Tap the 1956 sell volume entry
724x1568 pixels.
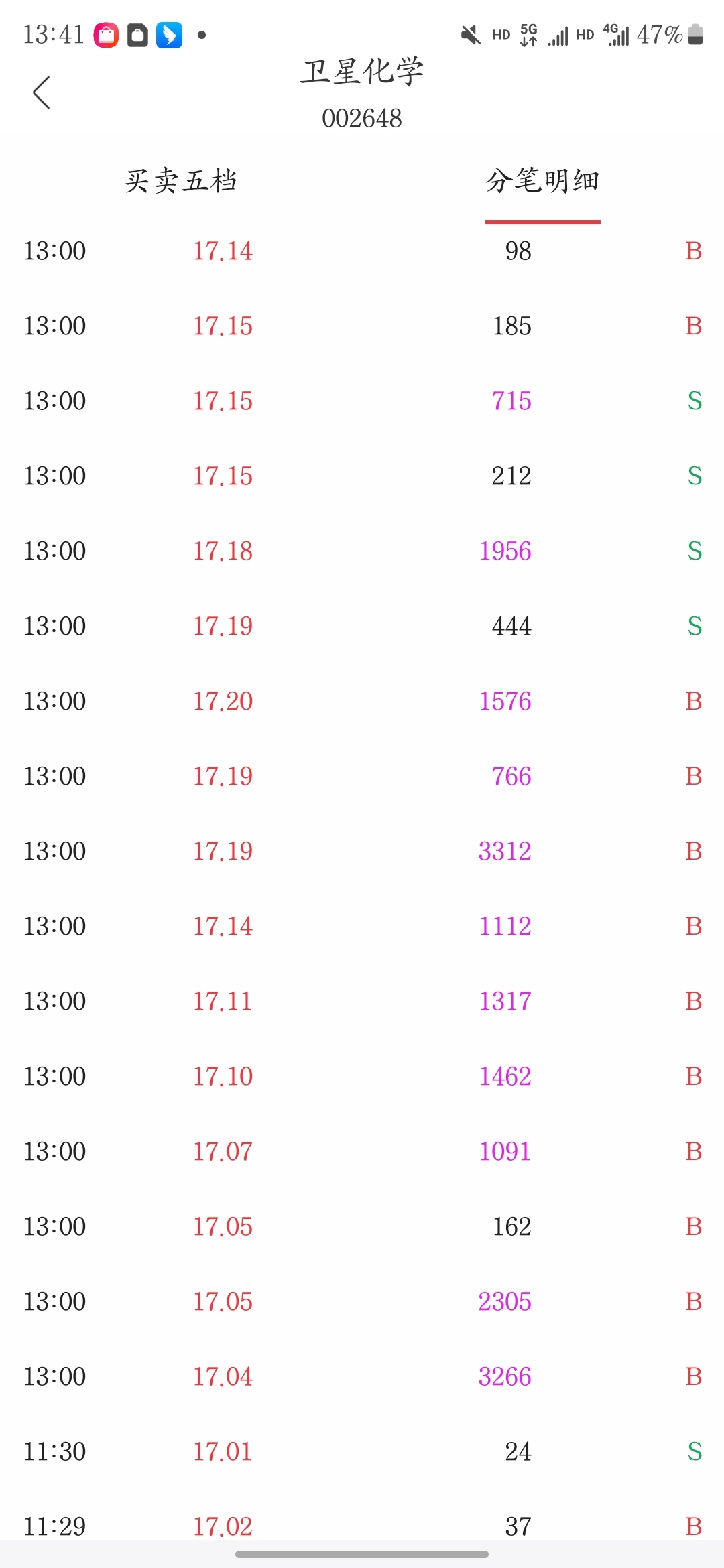505,551
